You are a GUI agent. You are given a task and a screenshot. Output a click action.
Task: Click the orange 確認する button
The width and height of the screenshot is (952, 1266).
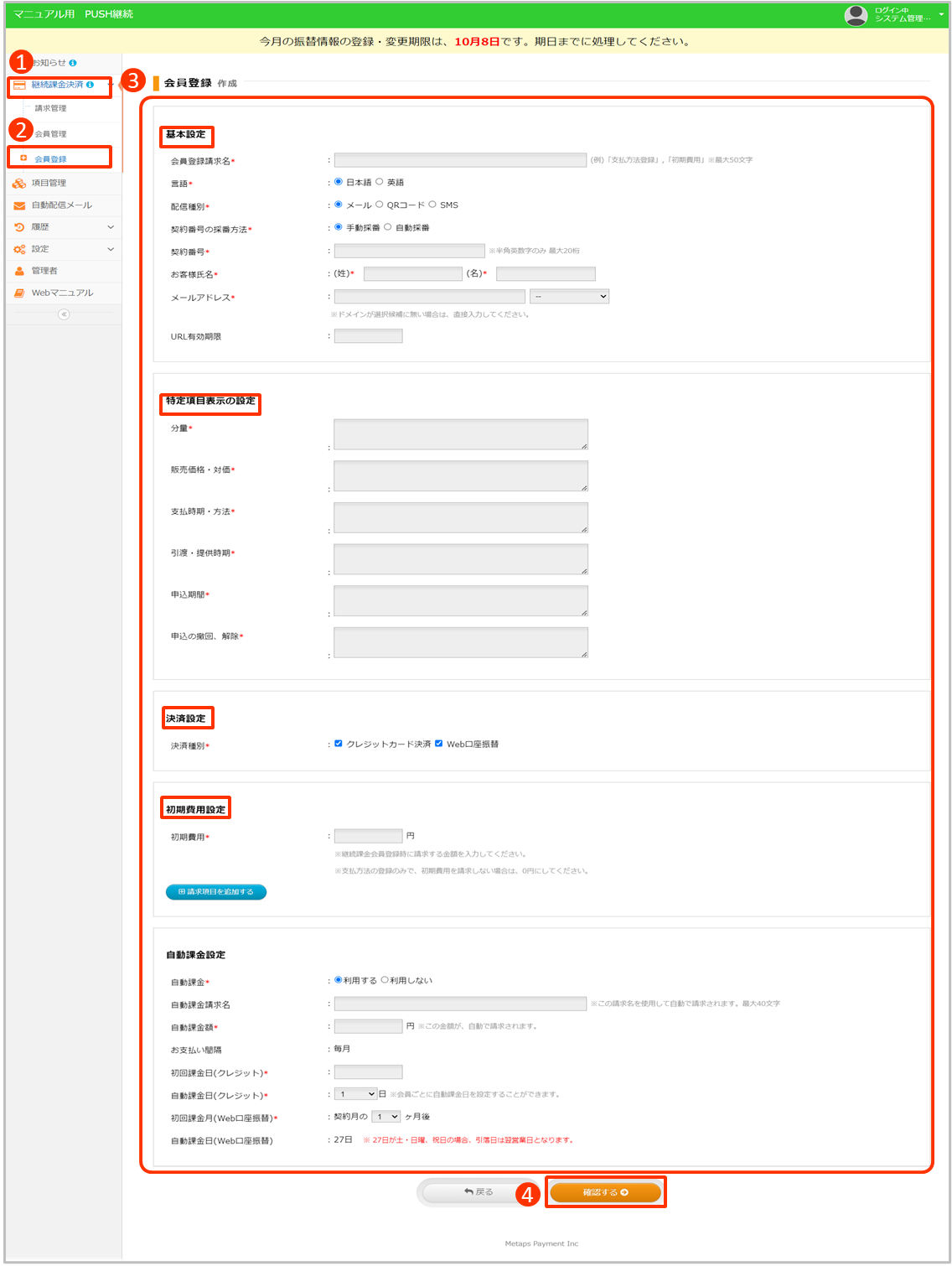tap(605, 1192)
